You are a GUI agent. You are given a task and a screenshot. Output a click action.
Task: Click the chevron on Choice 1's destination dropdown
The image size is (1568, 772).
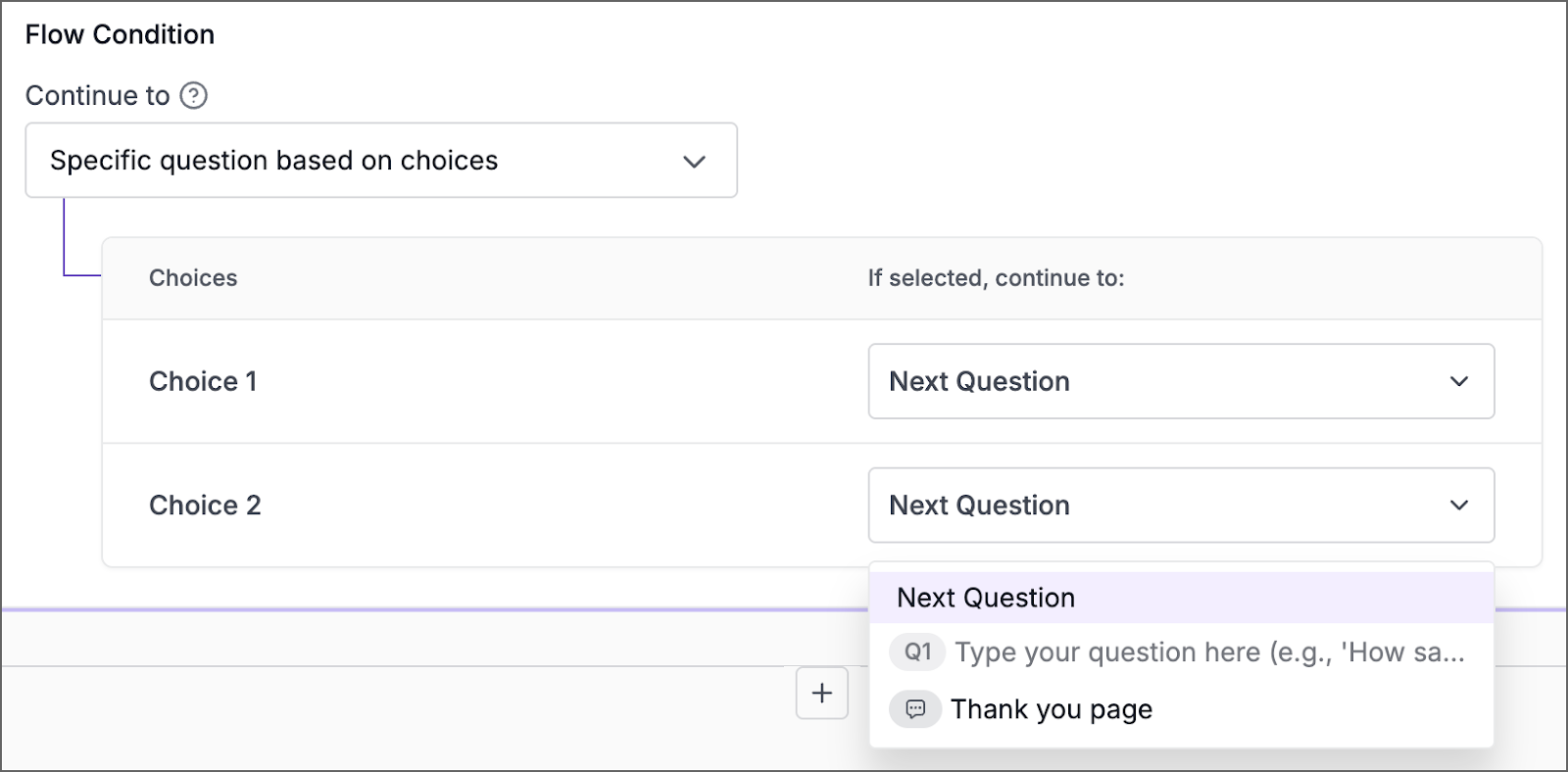(x=1459, y=381)
